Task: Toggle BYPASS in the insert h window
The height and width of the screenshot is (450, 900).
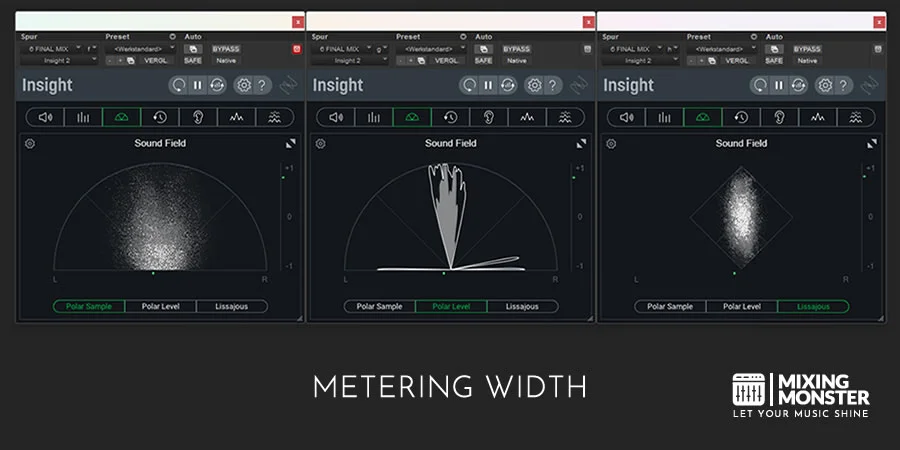Action: pos(807,49)
